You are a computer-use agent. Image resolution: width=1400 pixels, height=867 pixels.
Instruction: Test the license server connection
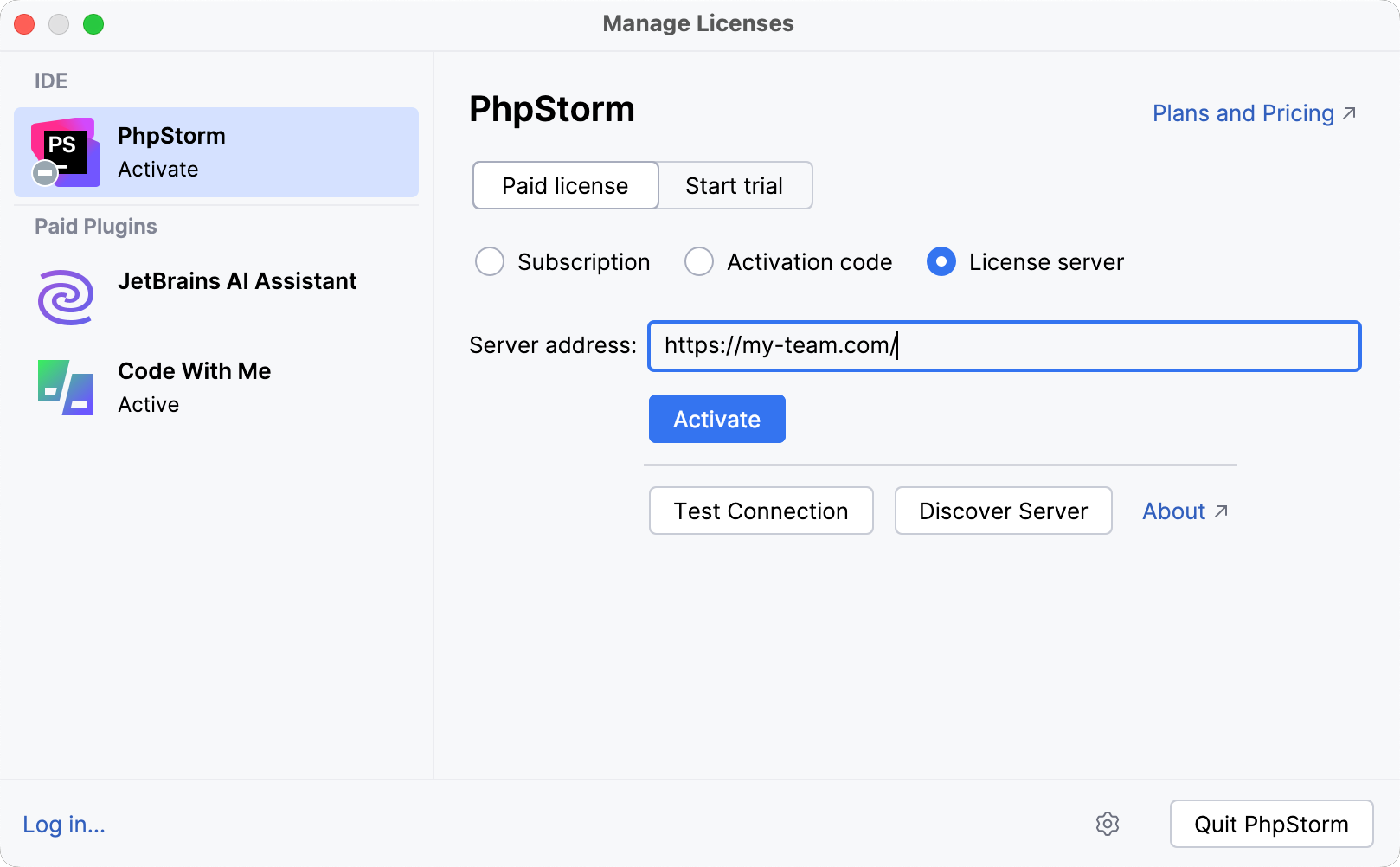point(761,511)
